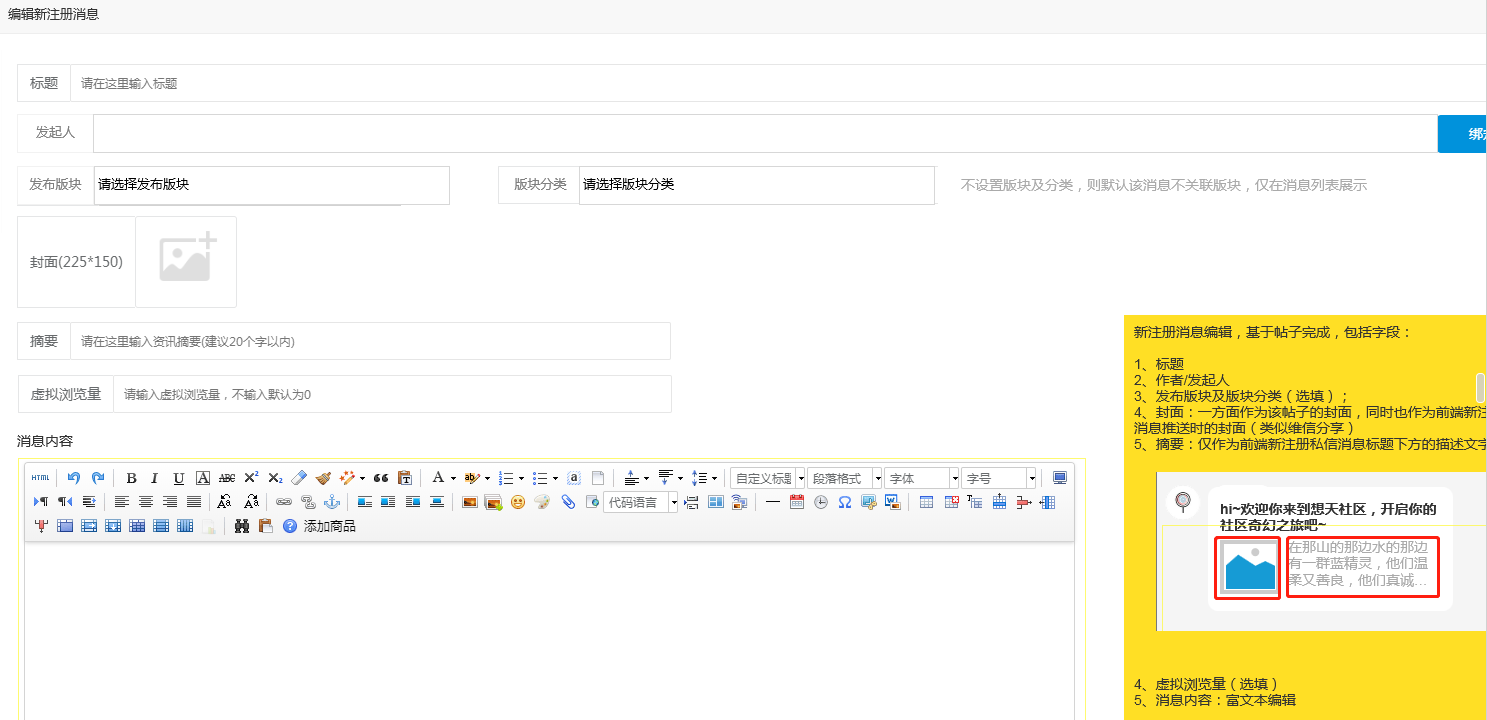Viewport: 1487px width, 720px height.
Task: Focus the 标题 title input field
Action: point(778,83)
